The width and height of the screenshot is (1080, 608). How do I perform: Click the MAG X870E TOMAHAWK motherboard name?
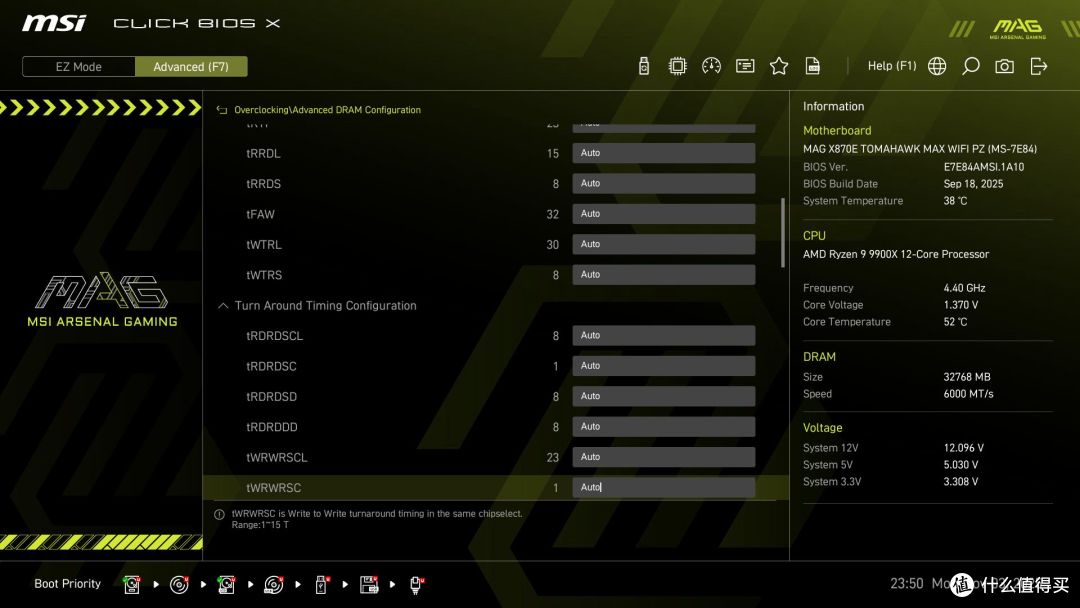[x=920, y=149]
